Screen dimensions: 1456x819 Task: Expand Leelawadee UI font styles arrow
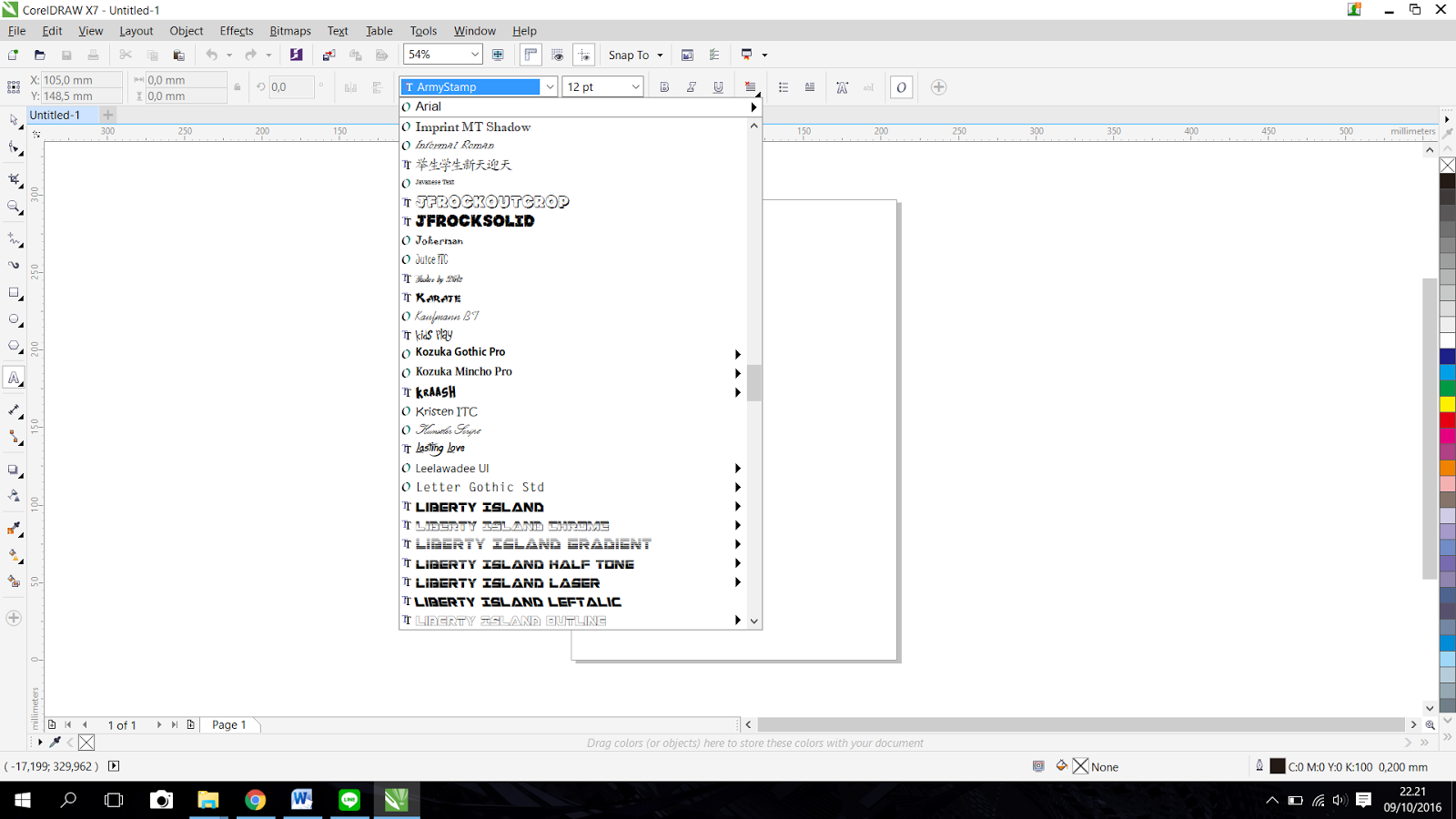738,469
